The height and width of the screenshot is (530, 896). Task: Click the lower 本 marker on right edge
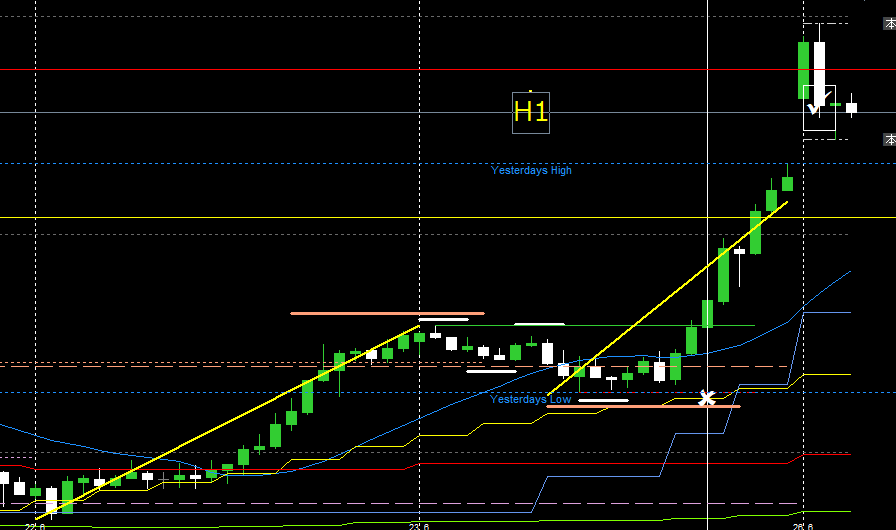[889, 139]
